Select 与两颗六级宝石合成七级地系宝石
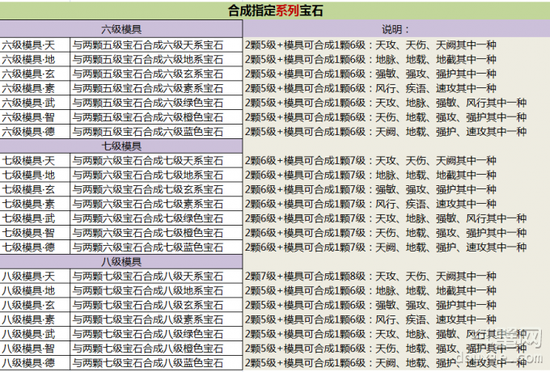Image resolution: width=550 pixels, height=372 pixels. click(x=156, y=175)
